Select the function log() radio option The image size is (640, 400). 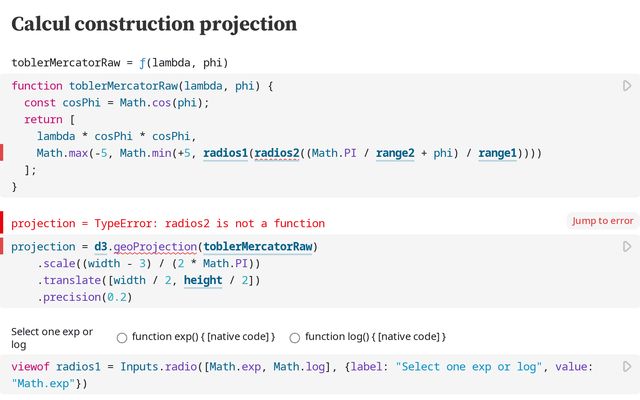[295, 337]
